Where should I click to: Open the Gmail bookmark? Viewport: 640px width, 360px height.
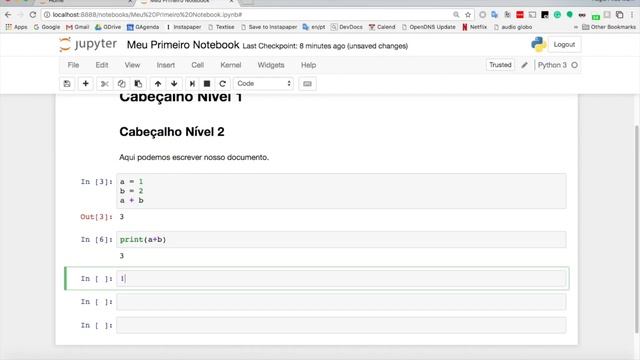coord(78,27)
